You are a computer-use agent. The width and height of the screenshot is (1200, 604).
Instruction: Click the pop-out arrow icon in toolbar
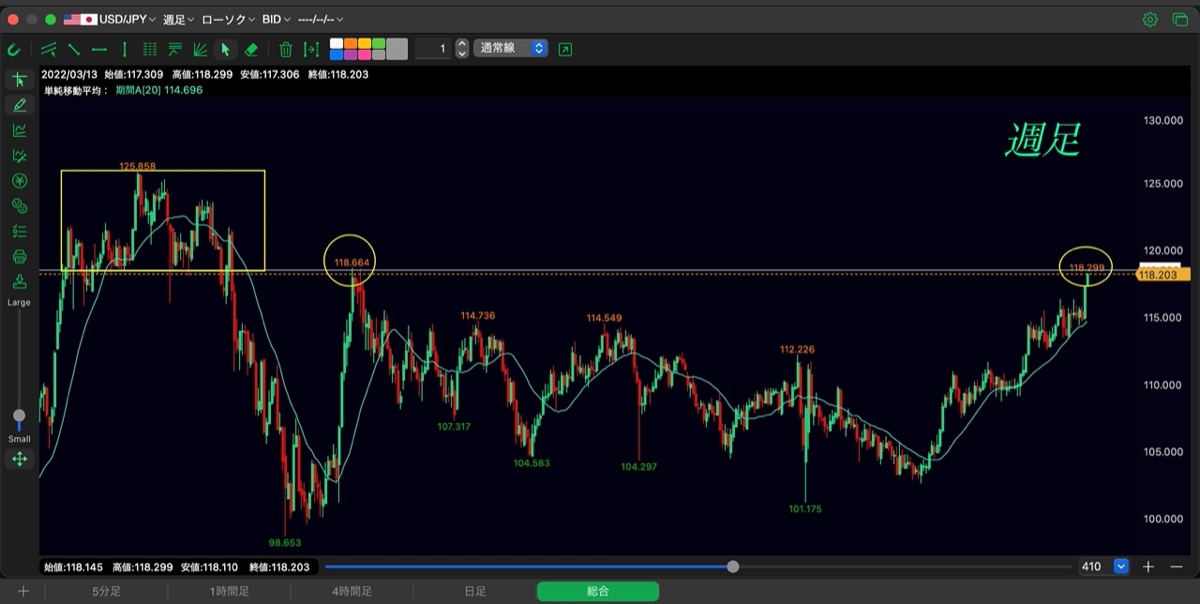(566, 49)
